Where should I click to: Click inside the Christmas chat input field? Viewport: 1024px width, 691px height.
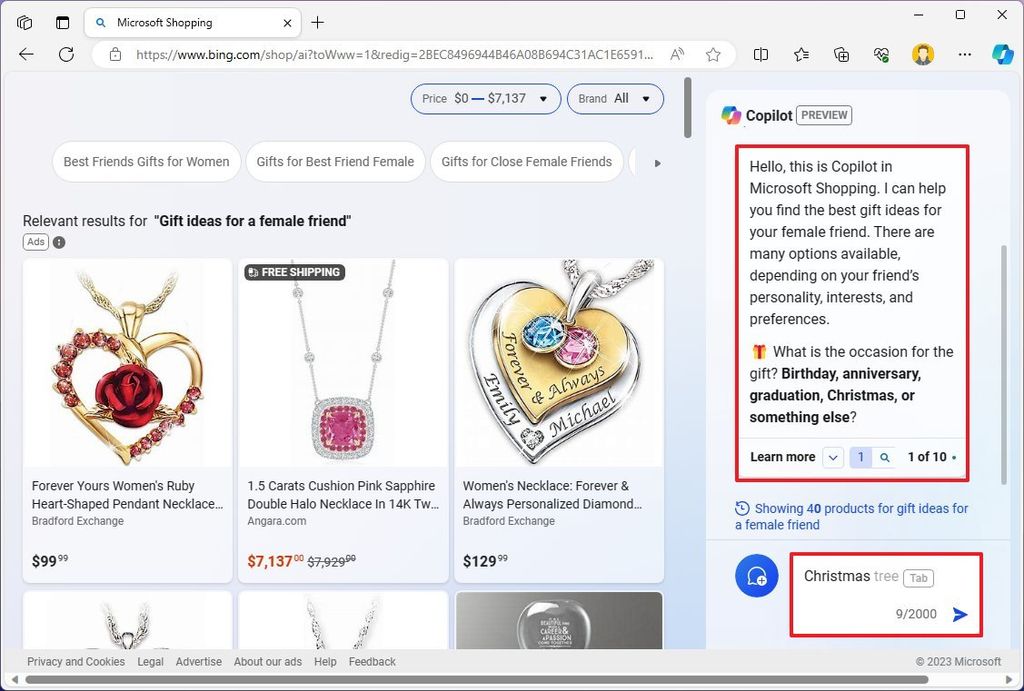[x=860, y=577]
